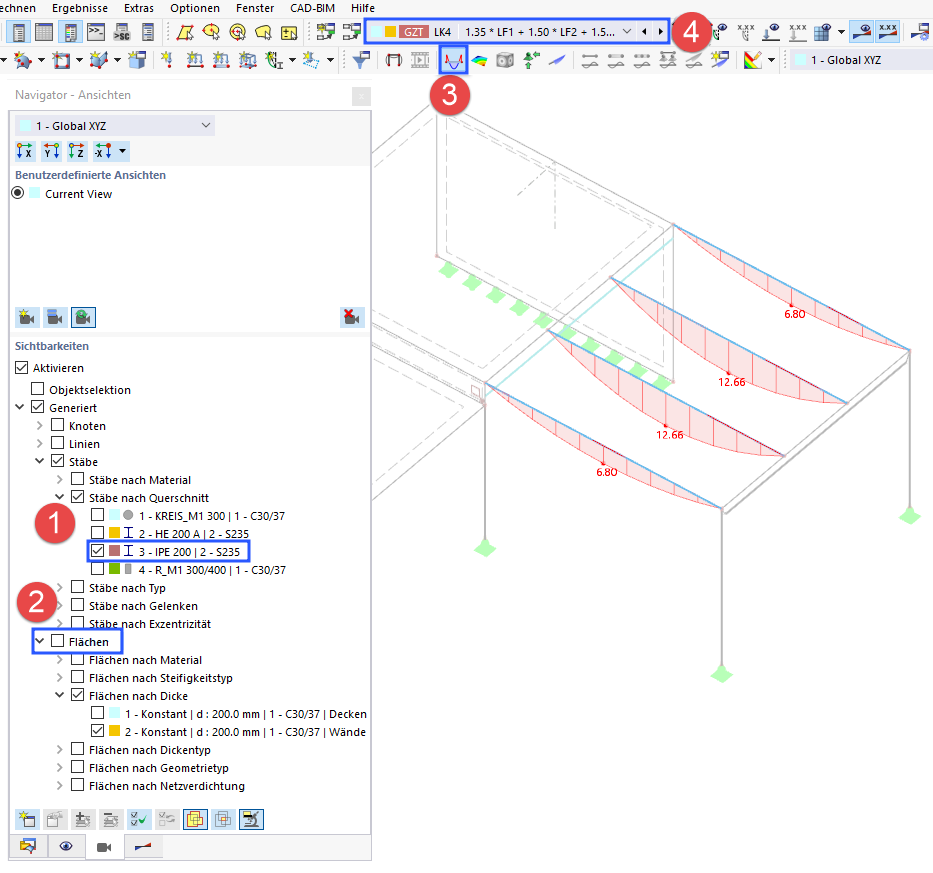
Task: Click the yellow overlapping squares union icon
Action: 195,819
